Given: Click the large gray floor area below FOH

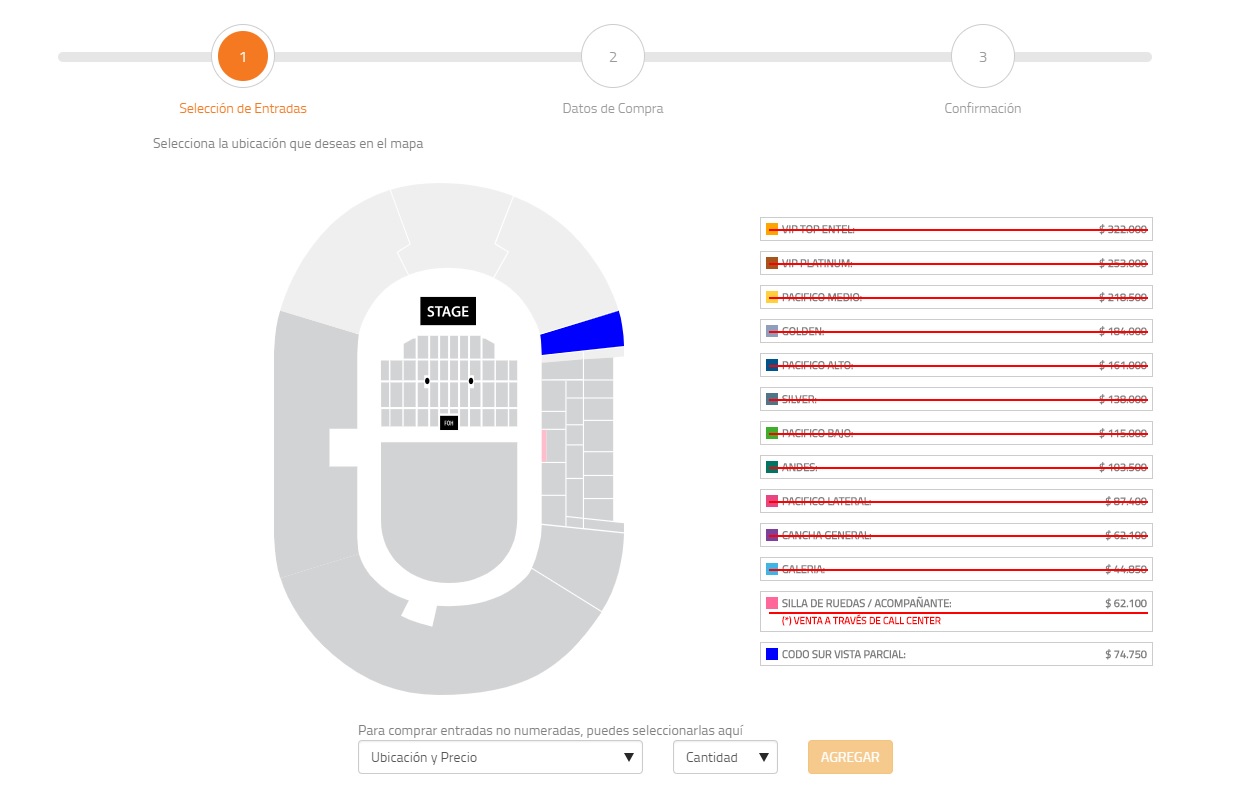Looking at the screenshot, I should 447,510.
